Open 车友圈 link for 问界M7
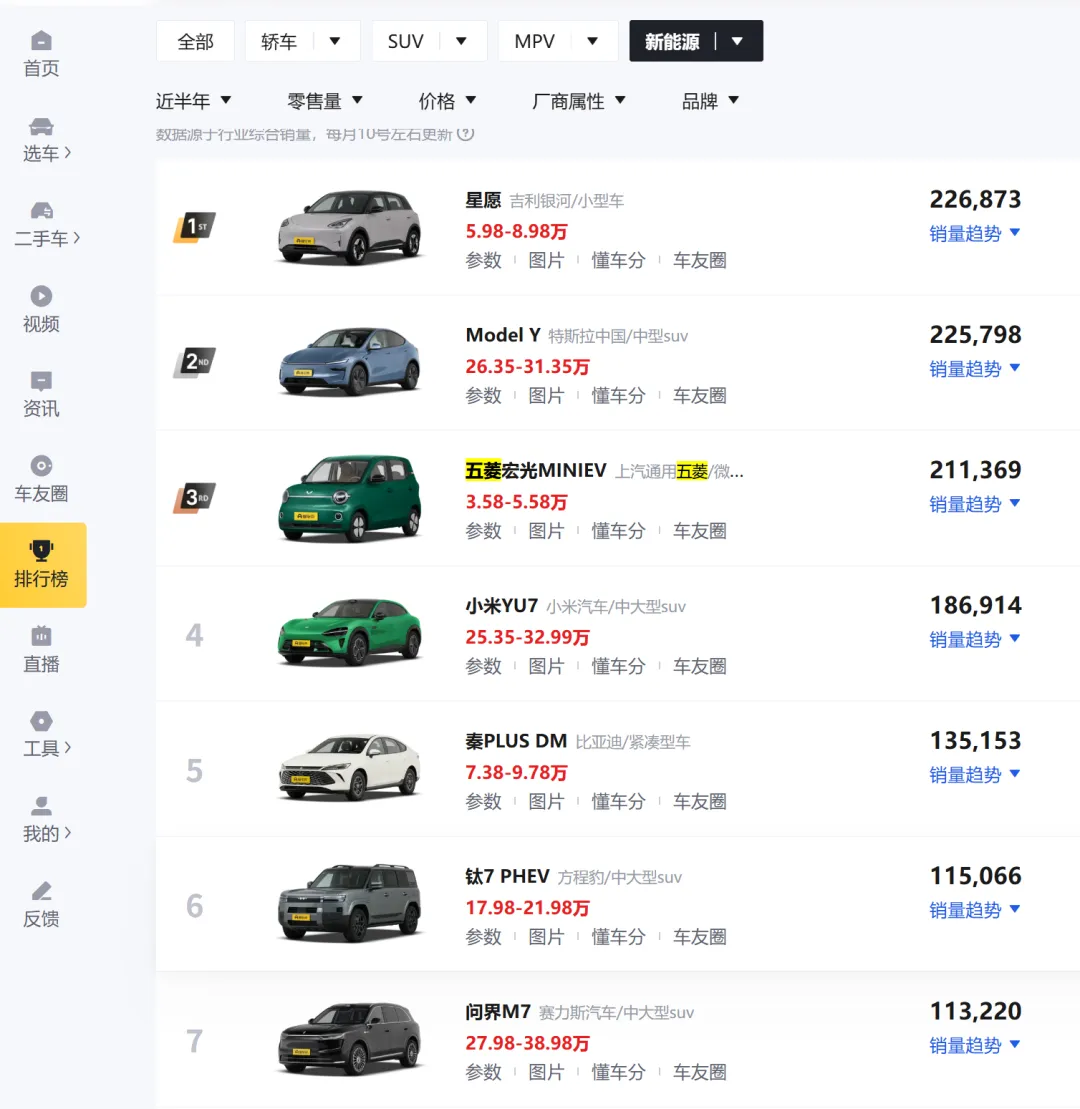 699,1072
